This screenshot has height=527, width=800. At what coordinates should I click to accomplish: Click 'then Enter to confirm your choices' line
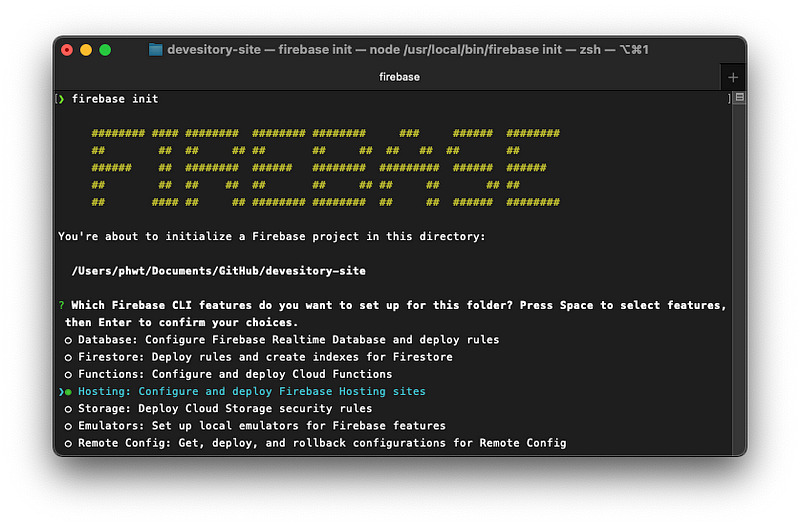181,322
